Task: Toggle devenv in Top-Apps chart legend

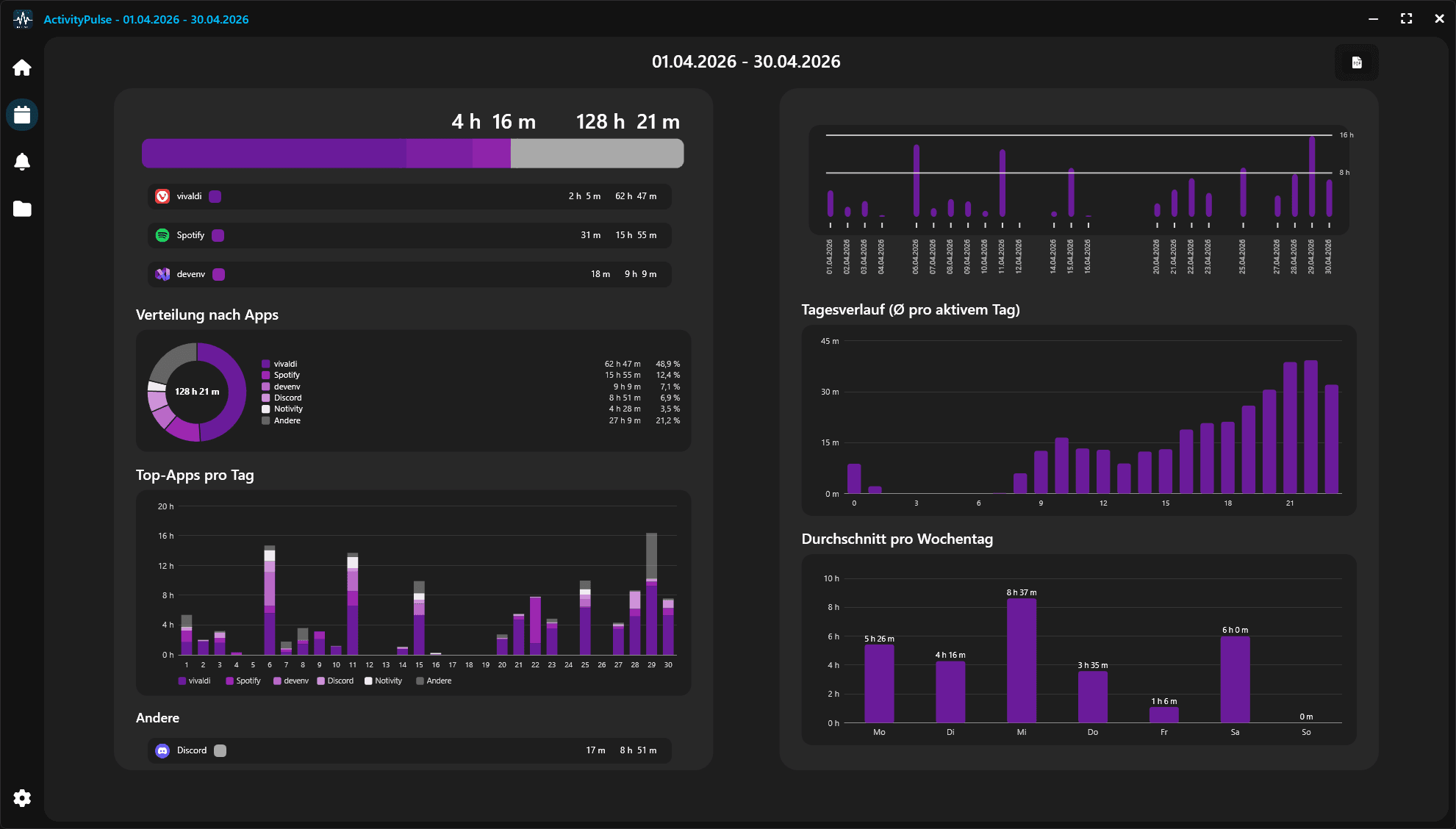Action: pos(291,681)
